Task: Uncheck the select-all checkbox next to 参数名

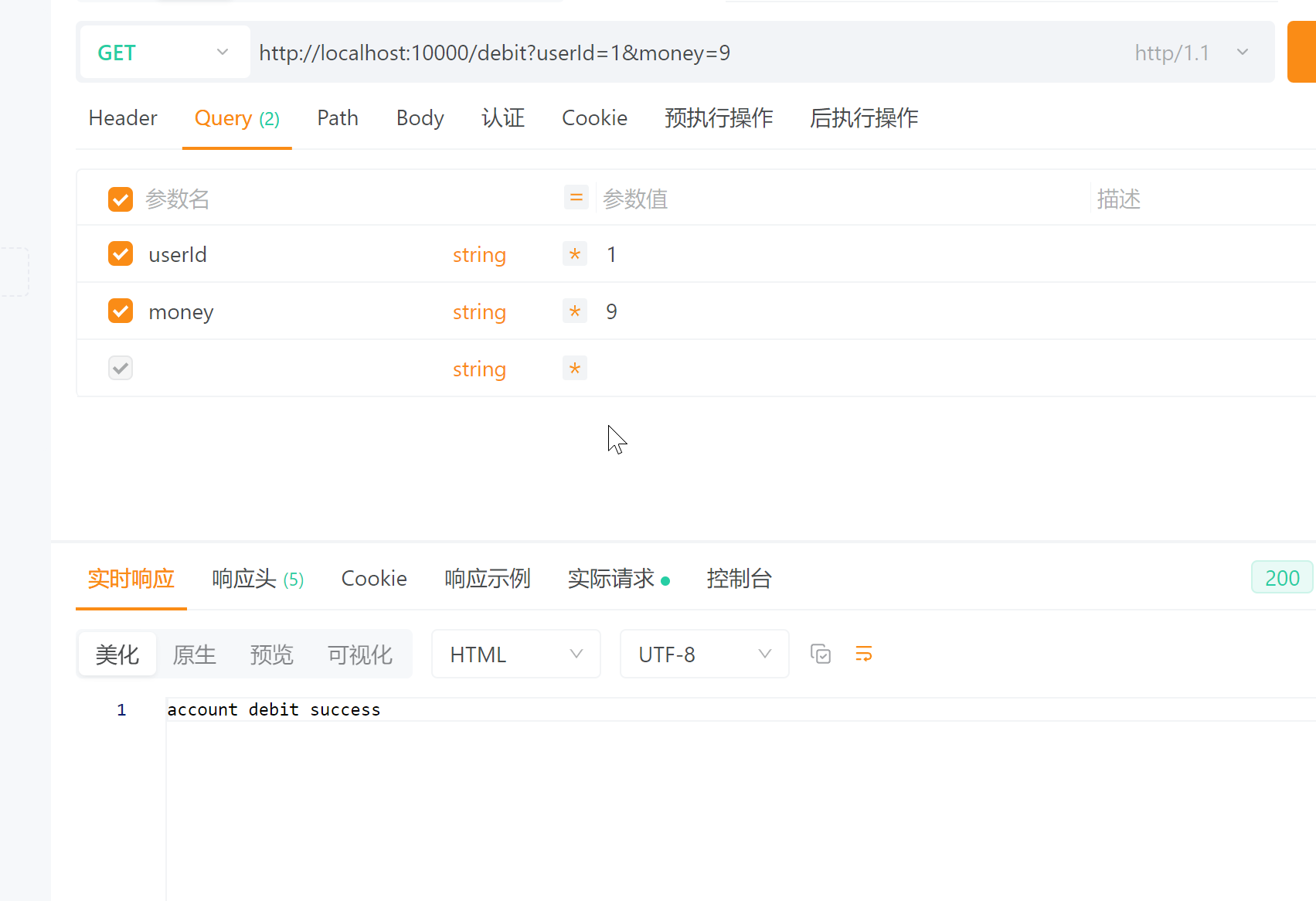Action: click(121, 199)
